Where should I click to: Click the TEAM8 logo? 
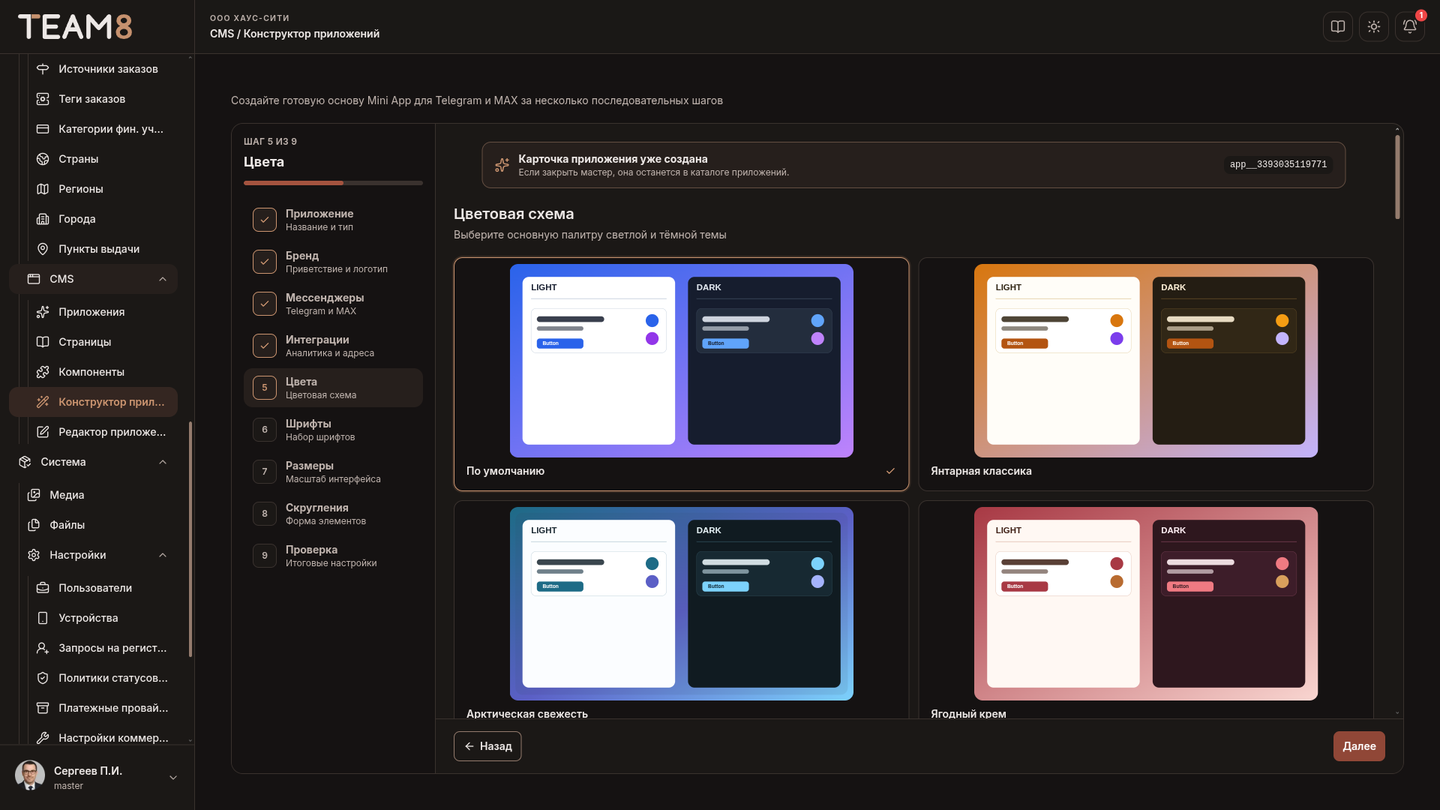tap(75, 27)
